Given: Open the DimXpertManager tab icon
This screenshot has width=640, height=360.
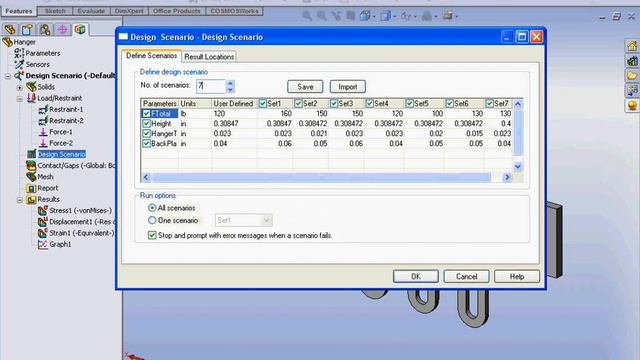Looking at the screenshot, I should (62, 29).
